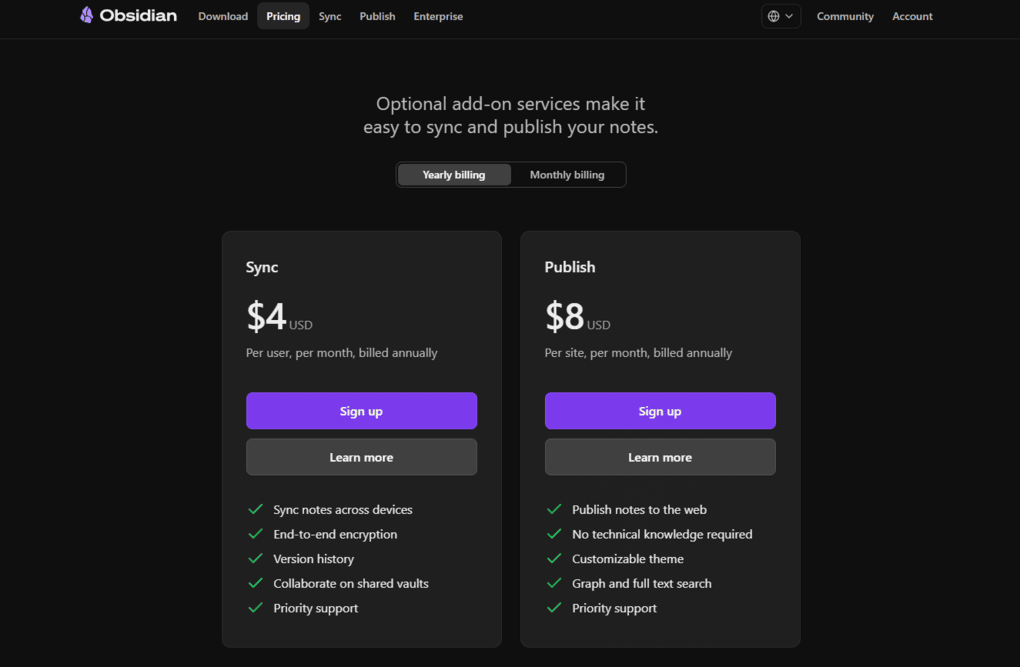Open the Enterprise nav link
The image size is (1020, 667).
(438, 16)
